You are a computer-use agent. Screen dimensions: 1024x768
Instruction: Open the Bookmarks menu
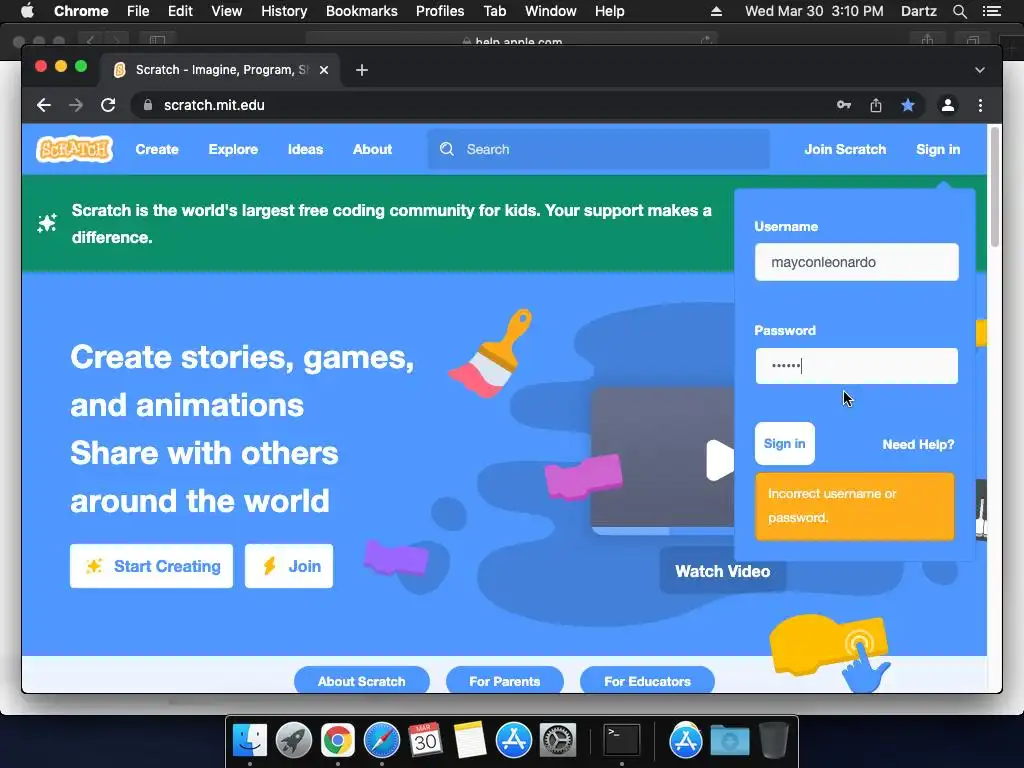[362, 11]
